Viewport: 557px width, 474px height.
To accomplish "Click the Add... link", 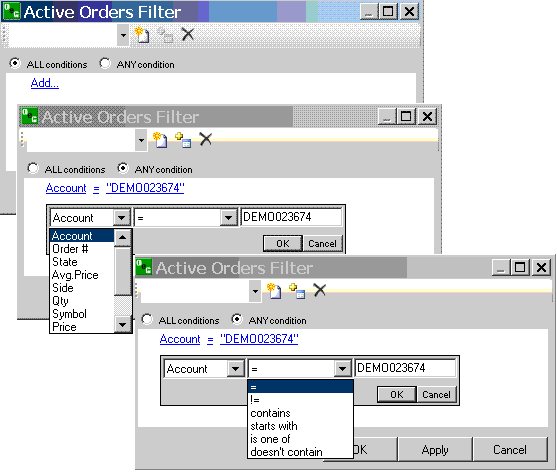I will 45,83.
